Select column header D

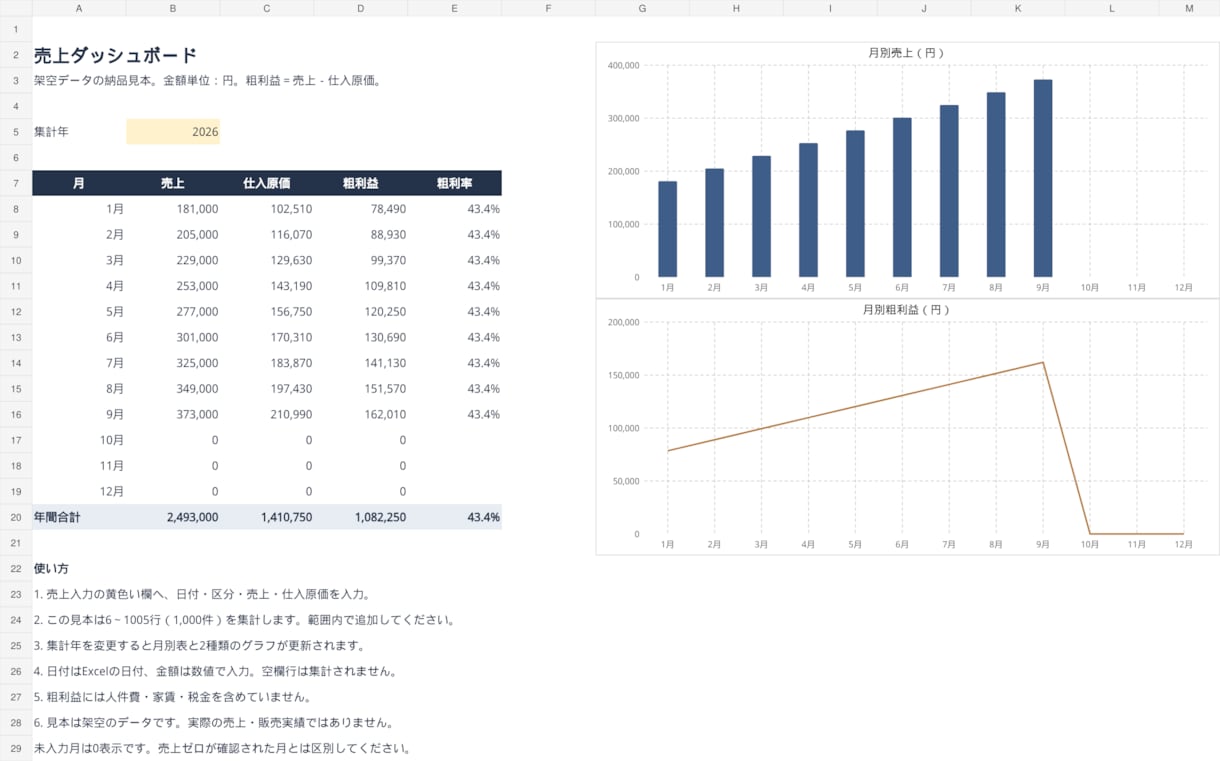click(361, 8)
